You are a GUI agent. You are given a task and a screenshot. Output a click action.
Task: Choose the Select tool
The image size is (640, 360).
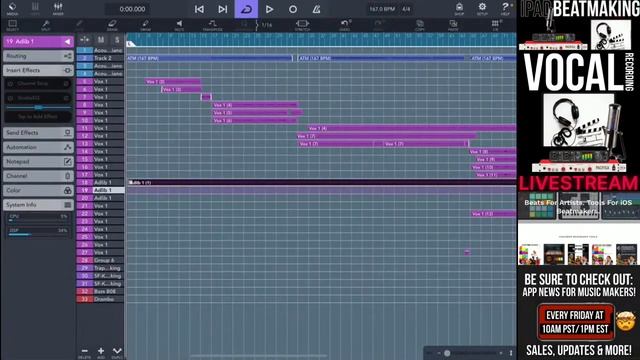(12, 25)
